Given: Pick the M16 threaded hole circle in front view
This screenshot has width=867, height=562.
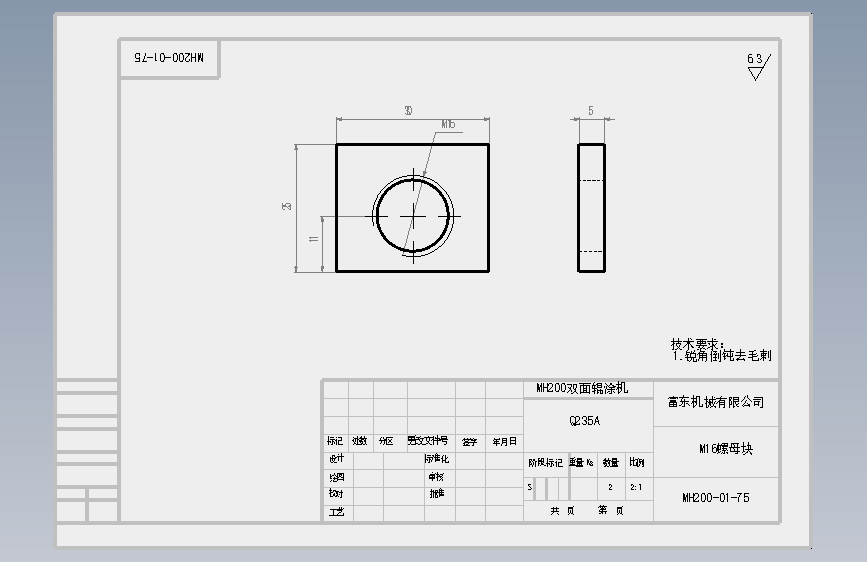Looking at the screenshot, I should 413,216.
